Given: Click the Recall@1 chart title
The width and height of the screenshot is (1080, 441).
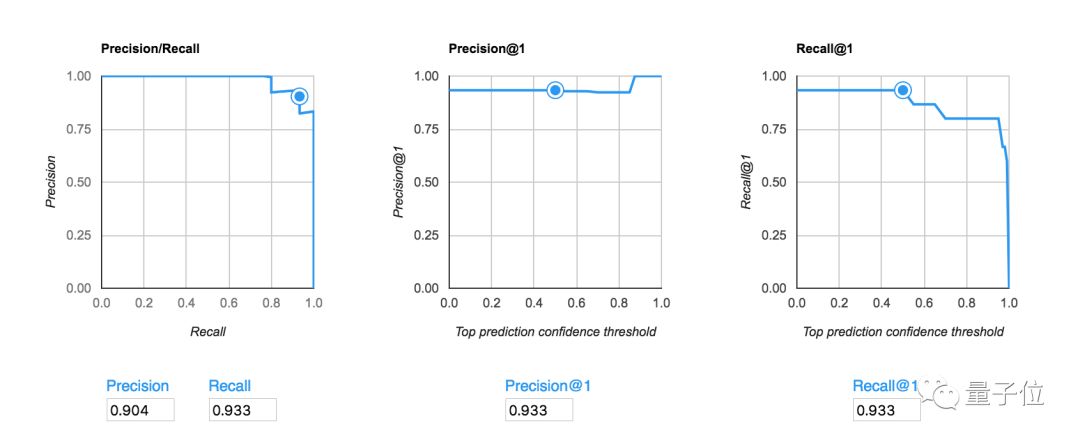Looking at the screenshot, I should pyautogui.click(x=824, y=48).
